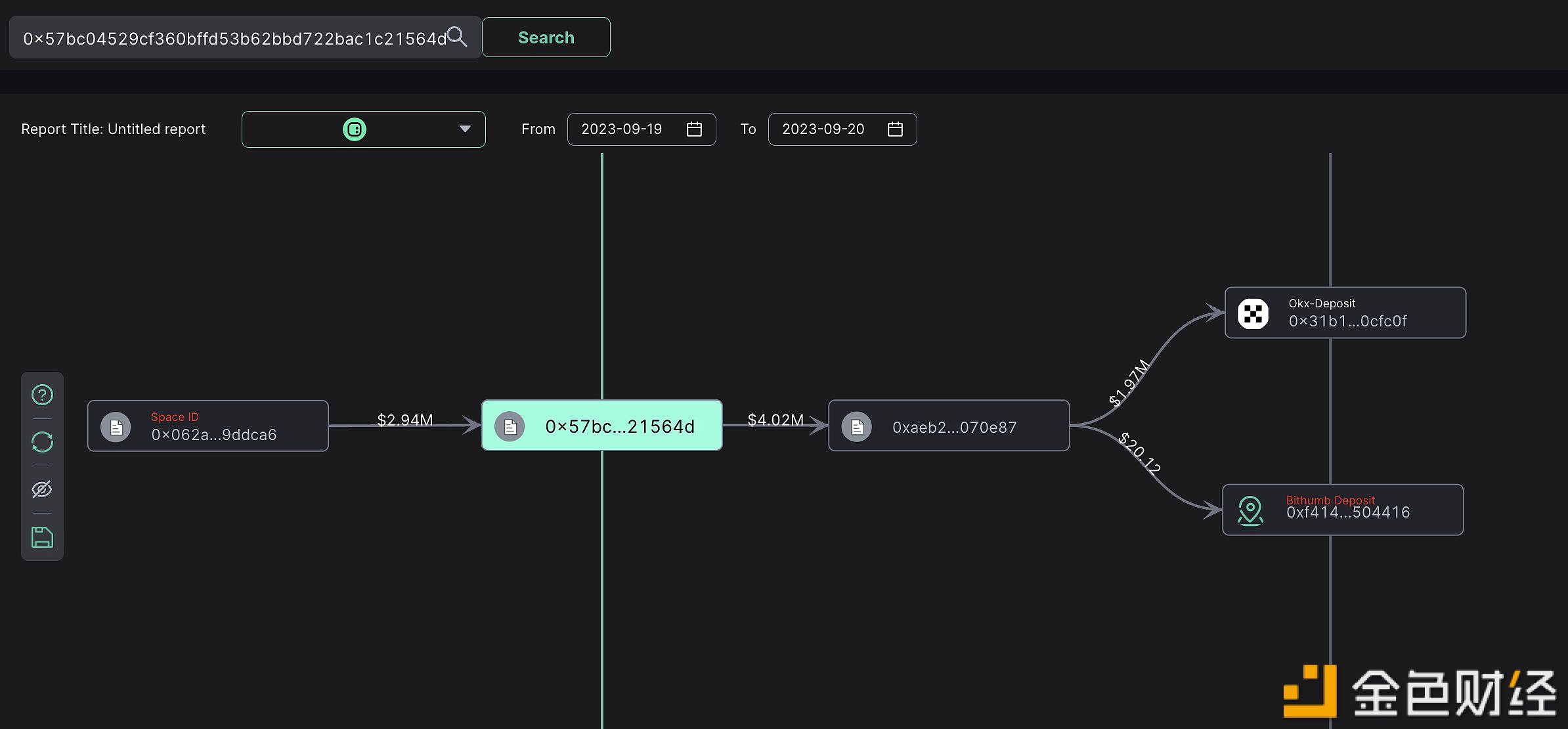This screenshot has width=1568, height=729.
Task: Open the To date calendar icon
Action: coord(895,129)
